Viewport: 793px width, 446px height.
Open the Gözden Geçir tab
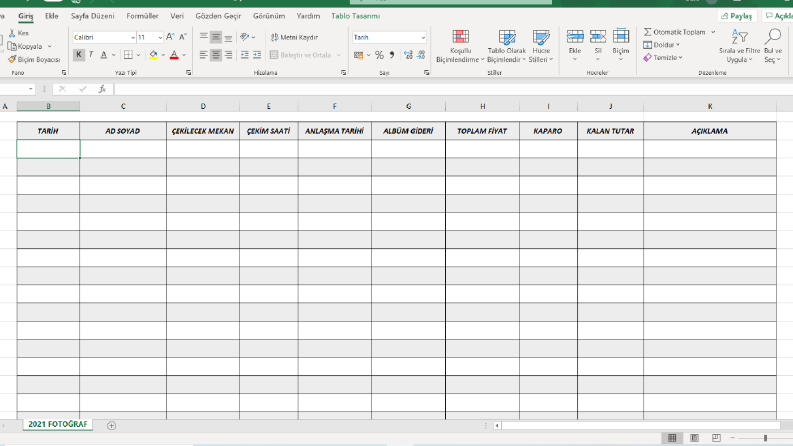(x=218, y=16)
